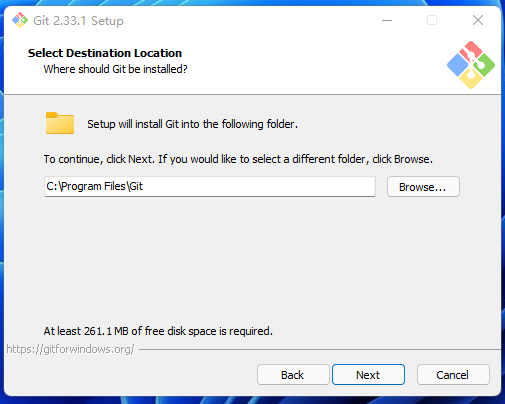
Task: Click the Git 2.33.1 Setup title text
Action: [x=78, y=21]
